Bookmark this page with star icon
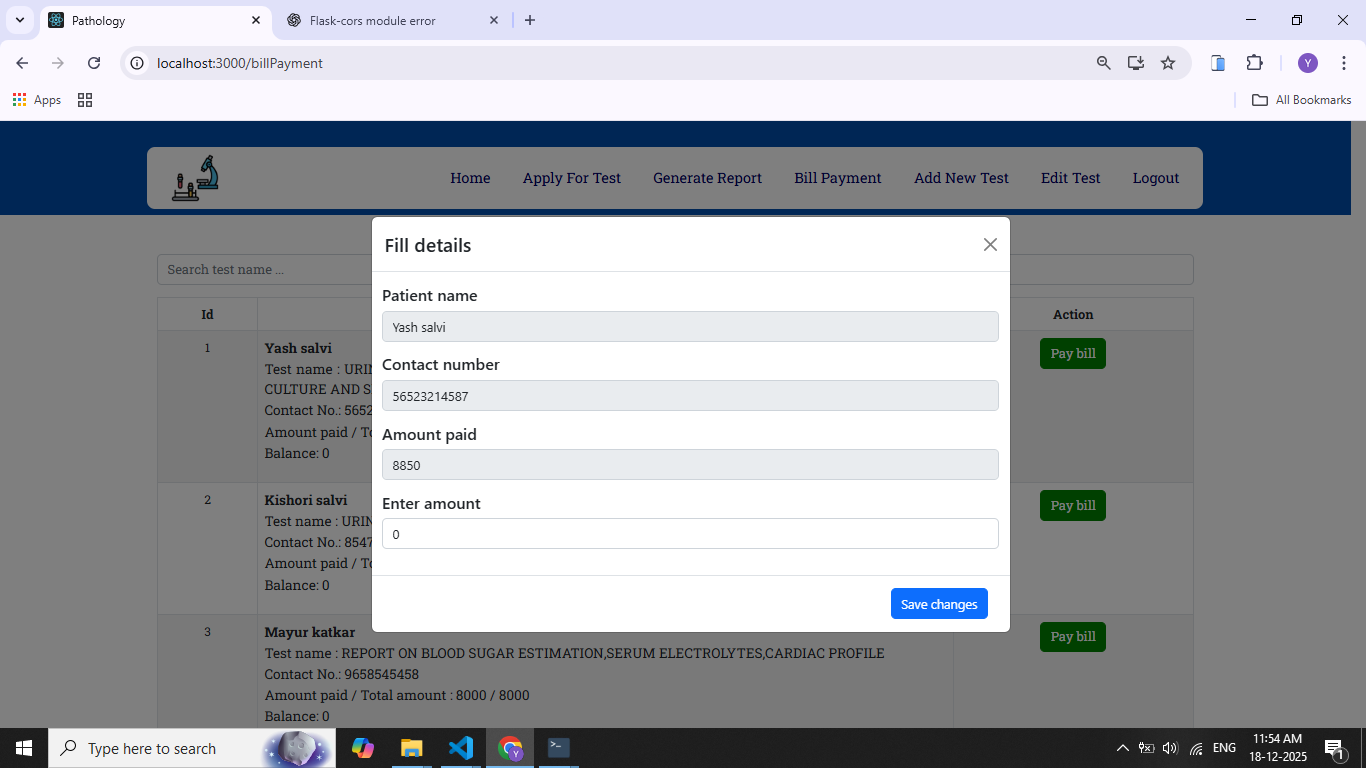 coord(1167,63)
